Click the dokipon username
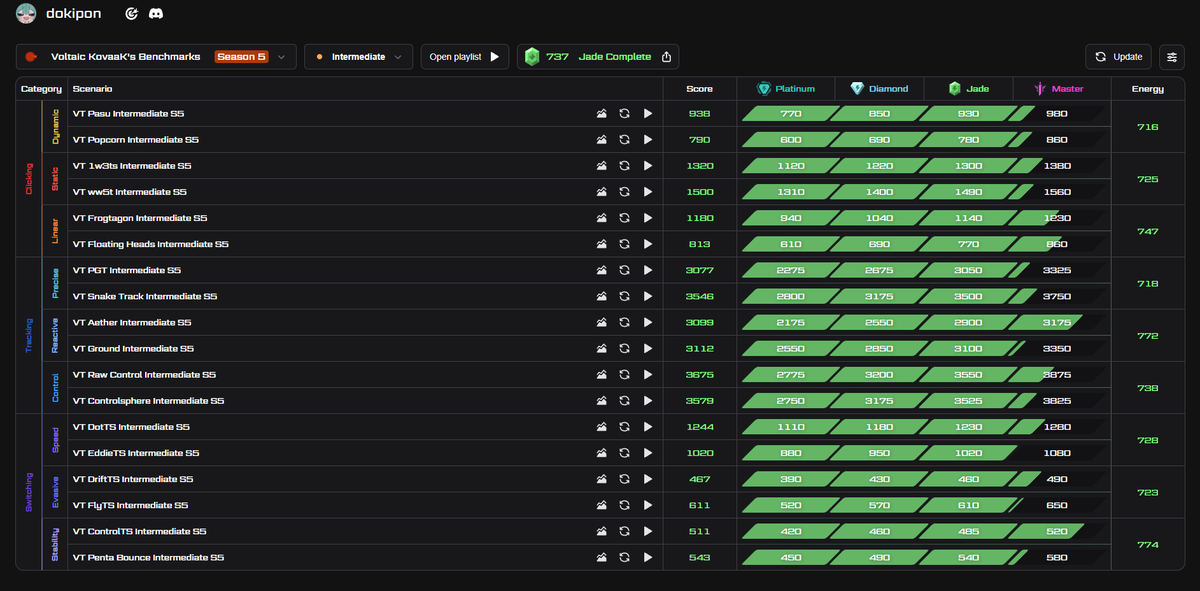This screenshot has height=591, width=1200. point(74,14)
